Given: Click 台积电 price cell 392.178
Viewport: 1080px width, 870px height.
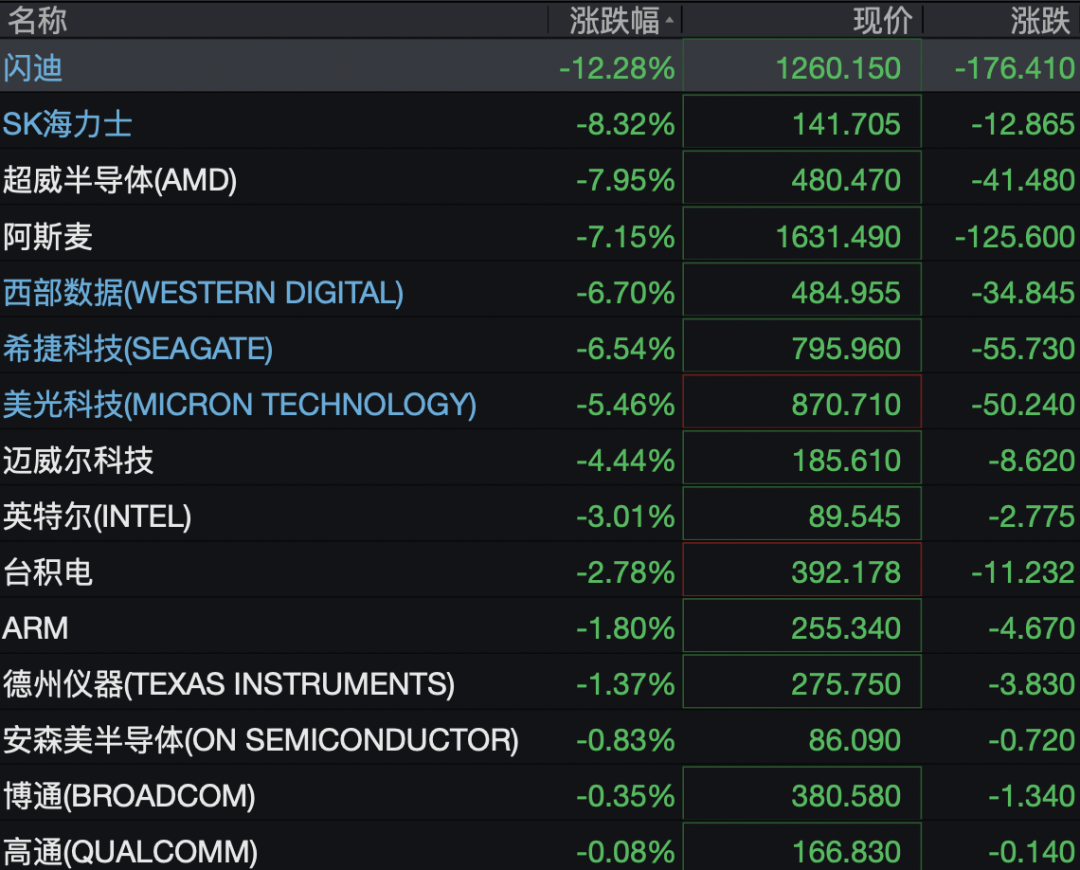Looking at the screenshot, I should (802, 570).
